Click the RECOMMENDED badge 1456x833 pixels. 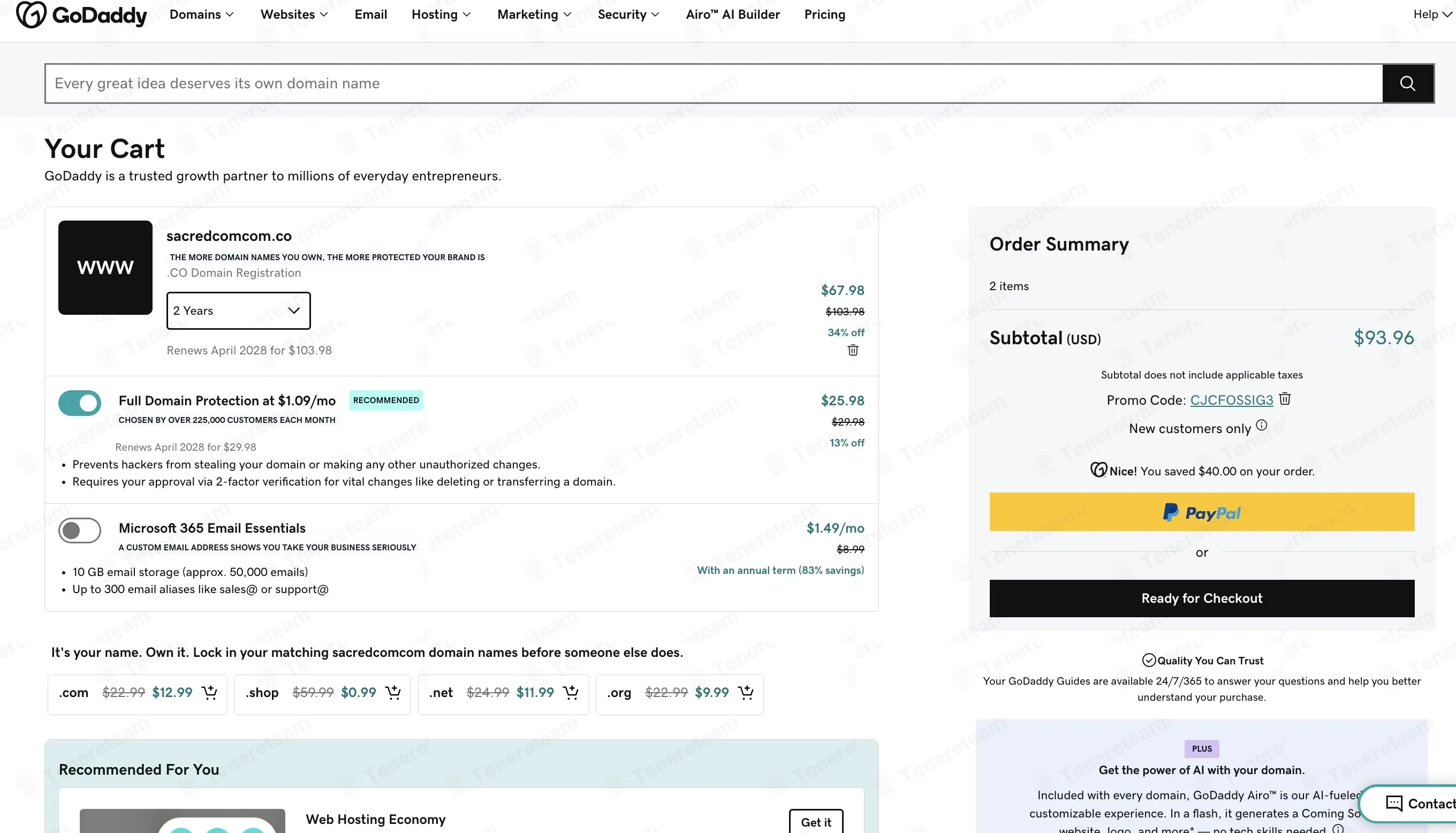386,400
